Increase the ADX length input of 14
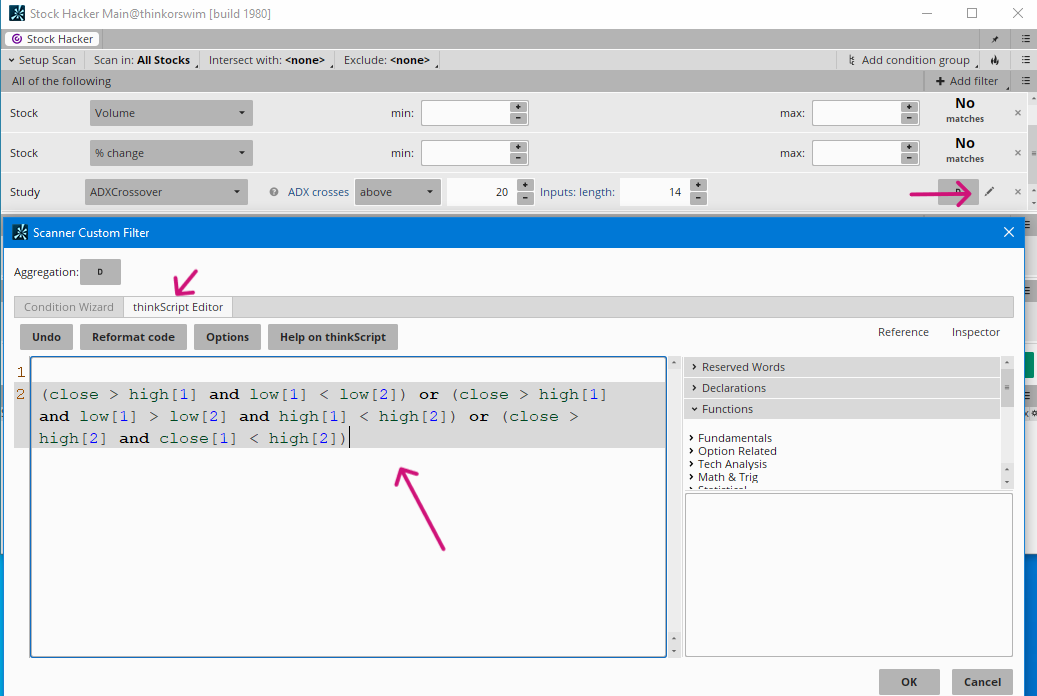 pos(698,185)
